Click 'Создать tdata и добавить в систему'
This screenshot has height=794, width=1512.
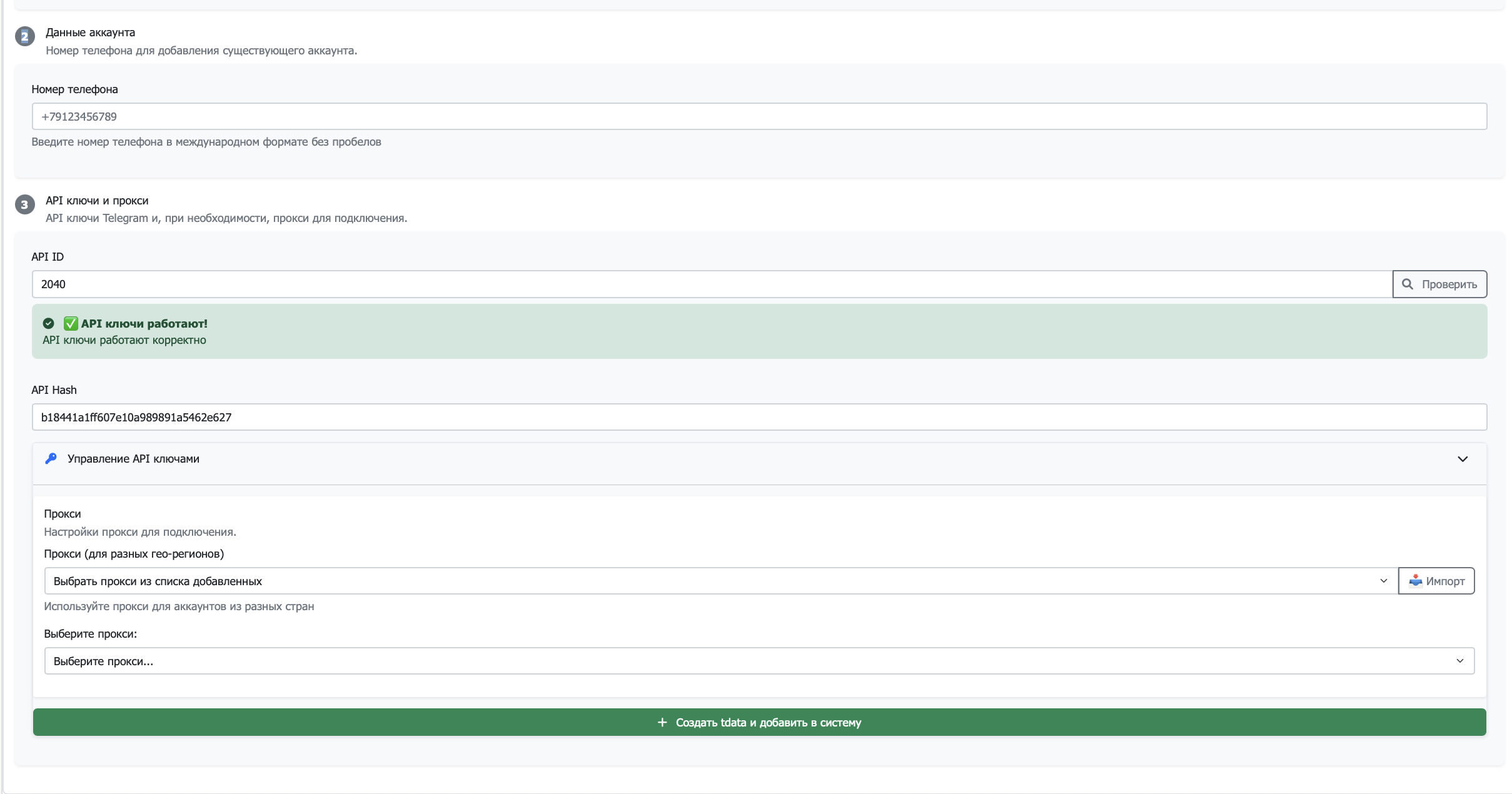pyautogui.click(x=768, y=723)
